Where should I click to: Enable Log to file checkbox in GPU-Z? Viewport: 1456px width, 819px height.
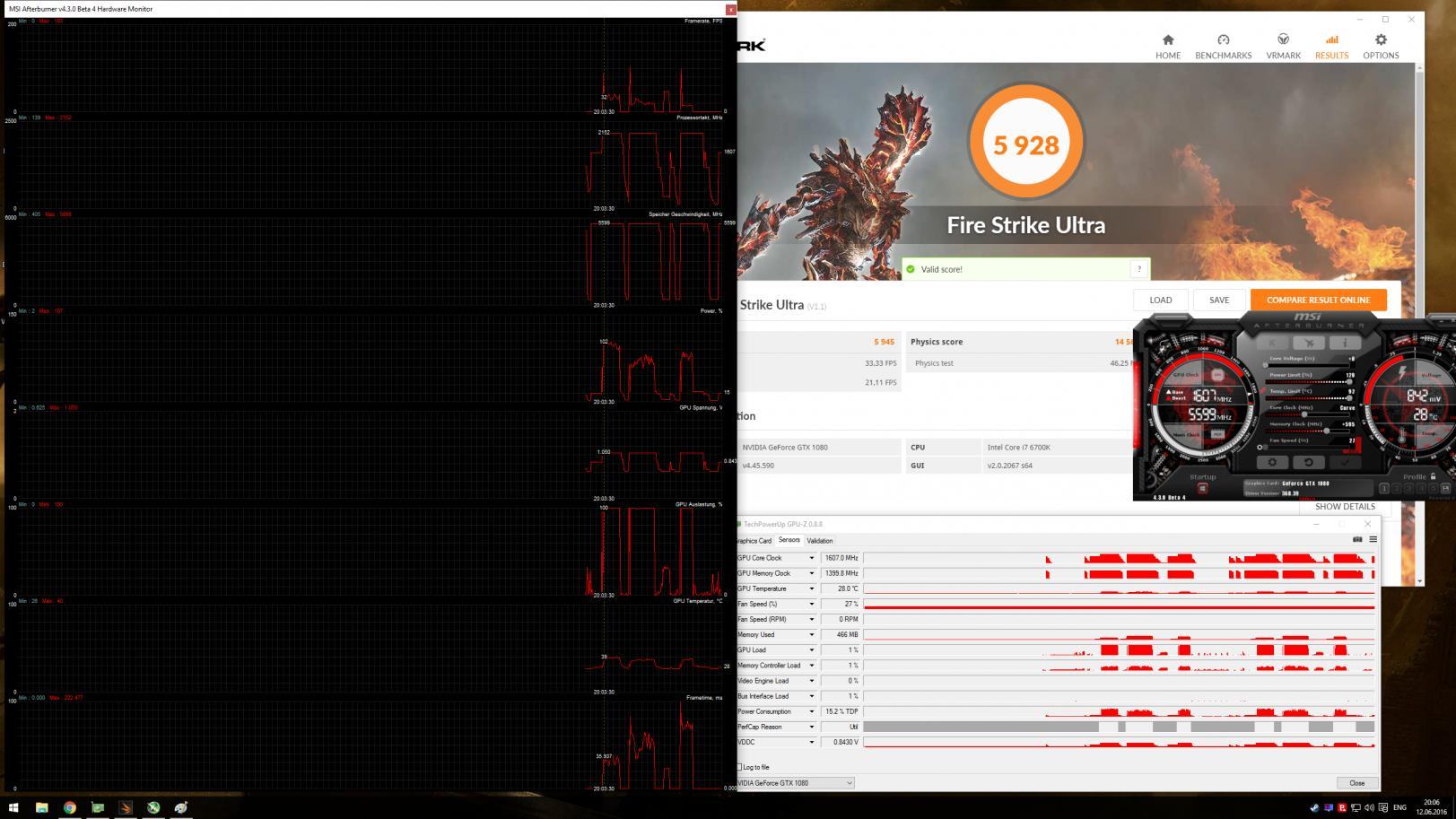739,767
